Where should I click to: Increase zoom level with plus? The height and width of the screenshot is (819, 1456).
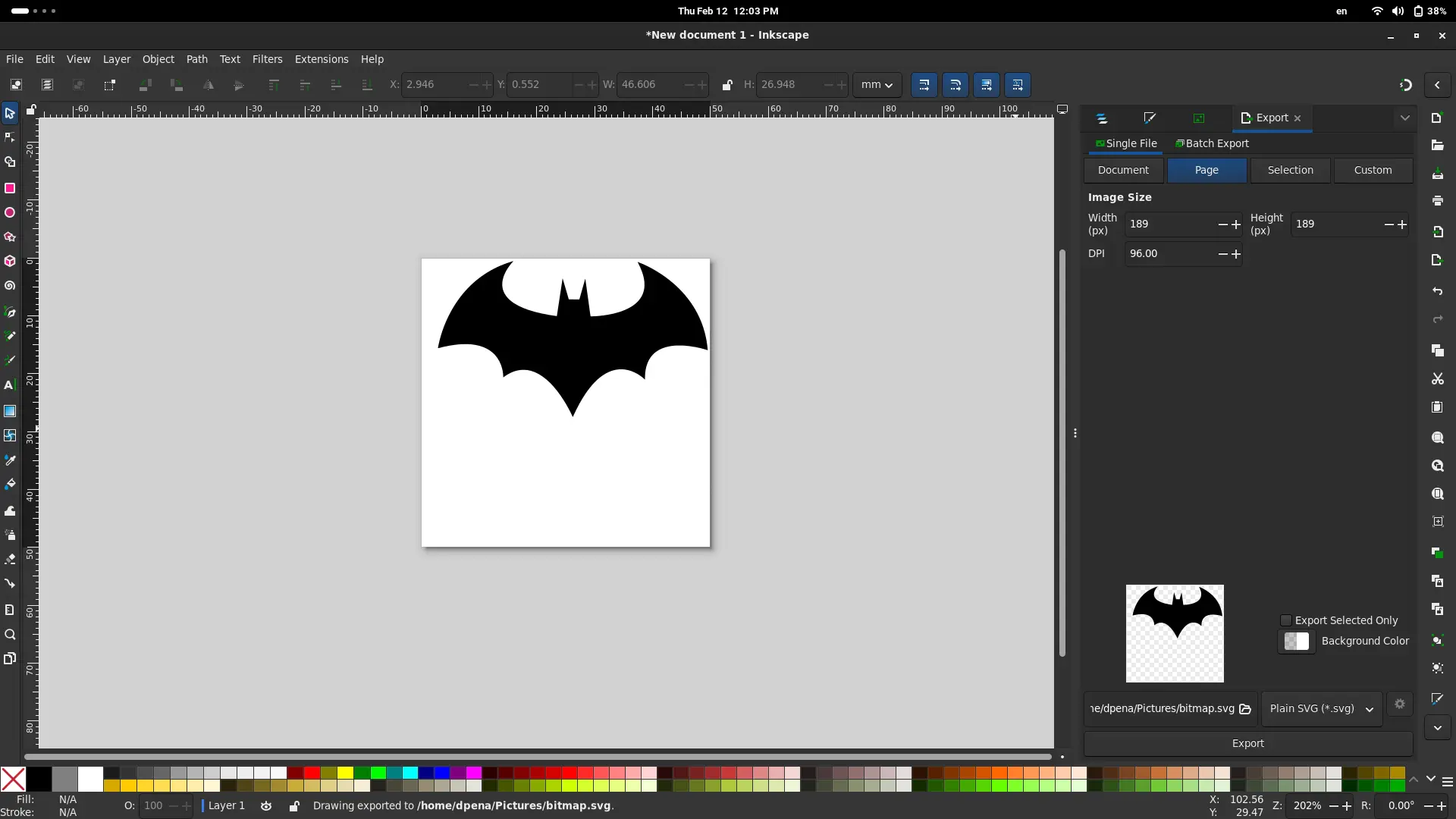click(1347, 806)
